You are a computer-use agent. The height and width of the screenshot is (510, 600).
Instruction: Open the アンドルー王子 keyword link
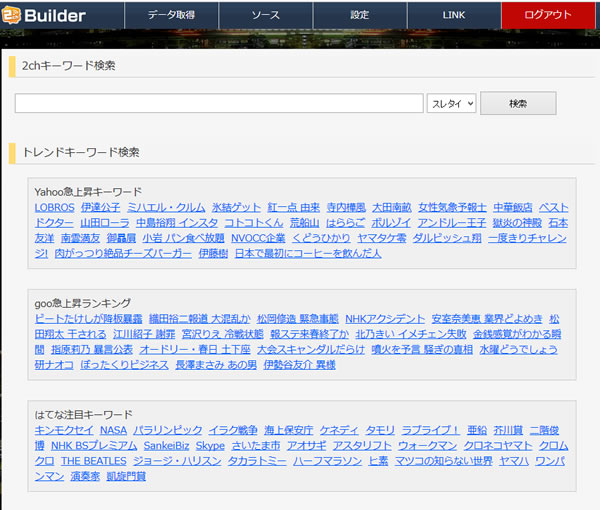[452, 223]
